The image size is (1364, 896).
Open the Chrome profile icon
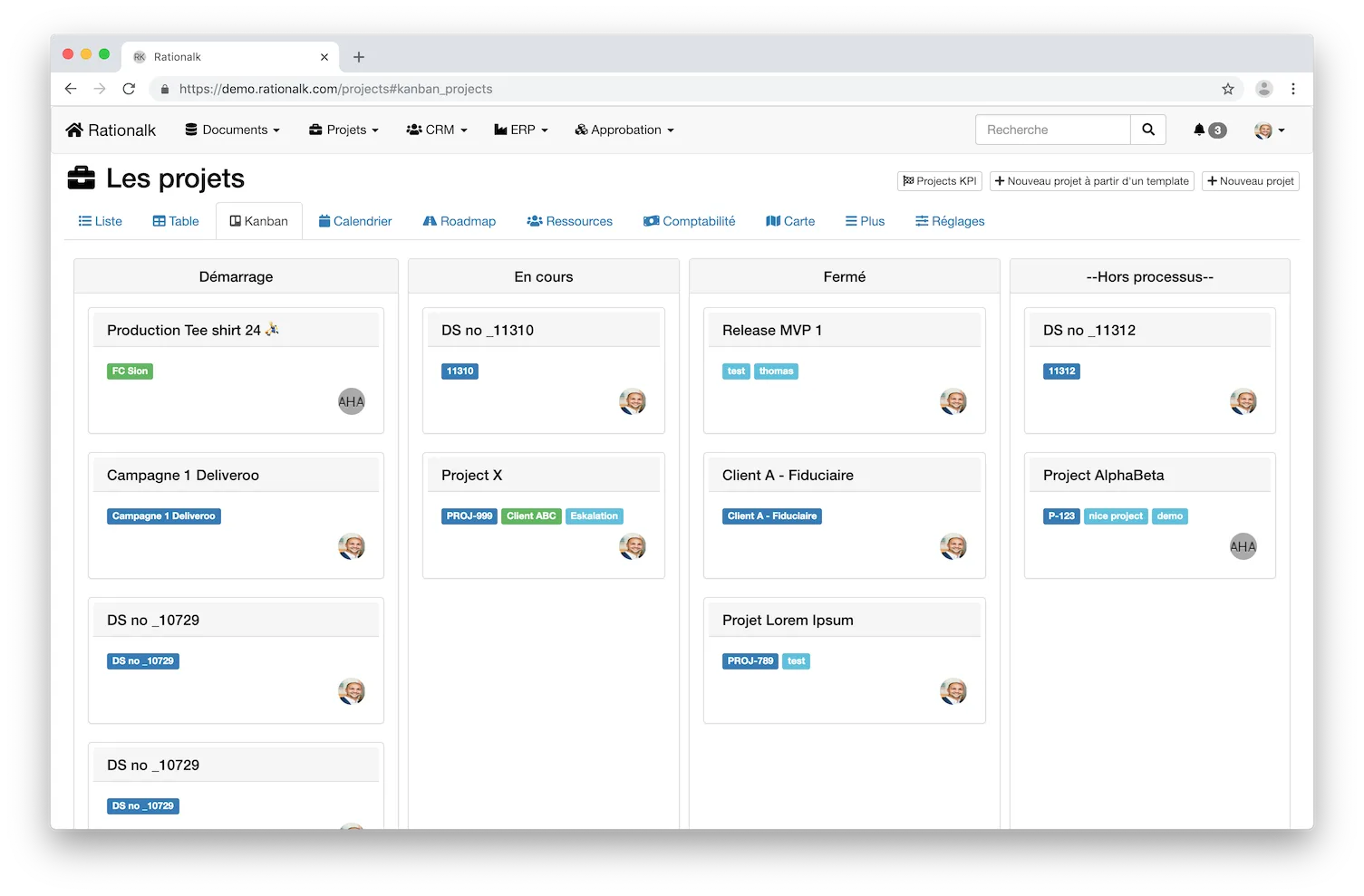1264,89
